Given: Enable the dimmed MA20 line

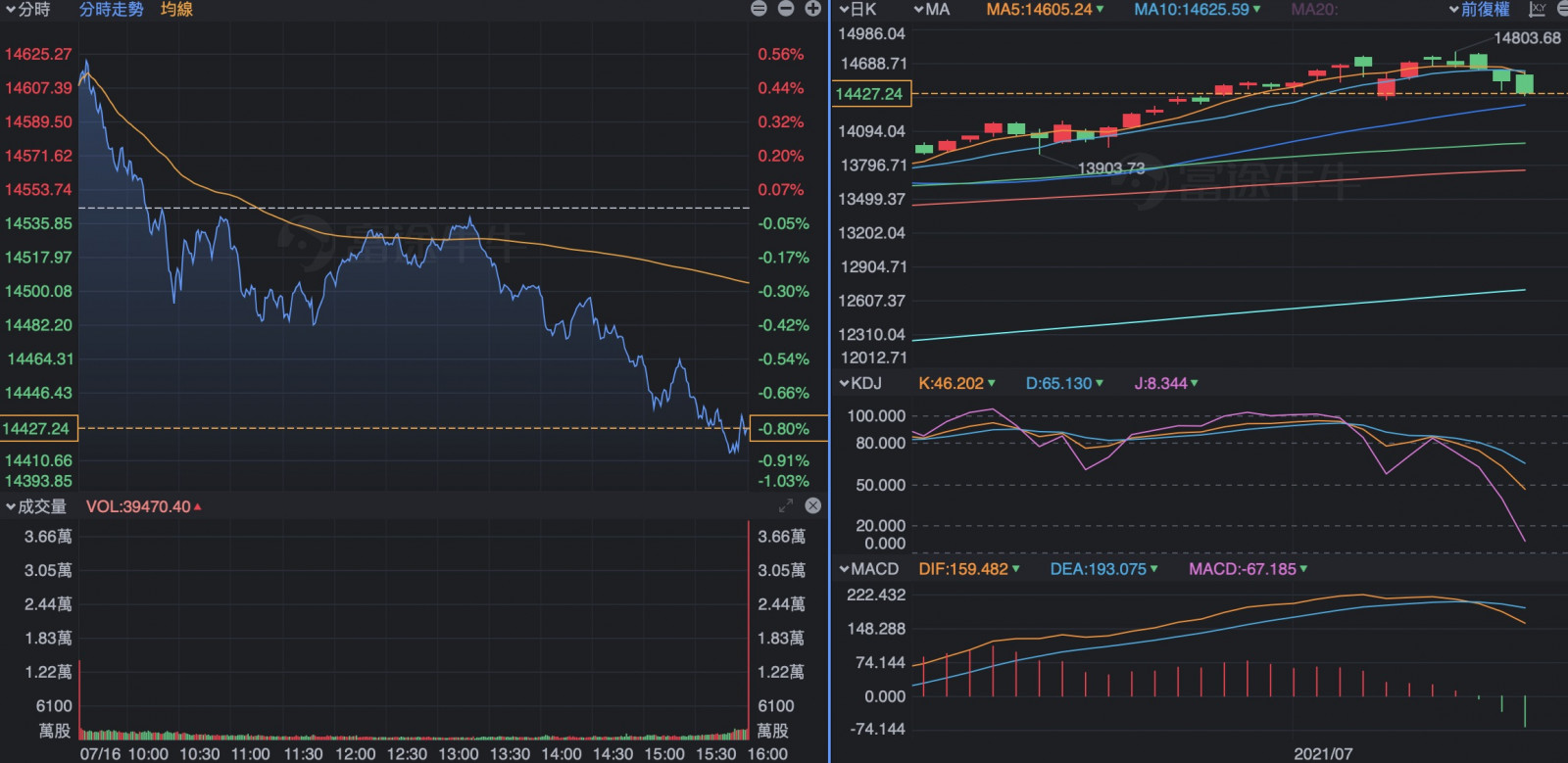Looking at the screenshot, I should [x=1314, y=10].
